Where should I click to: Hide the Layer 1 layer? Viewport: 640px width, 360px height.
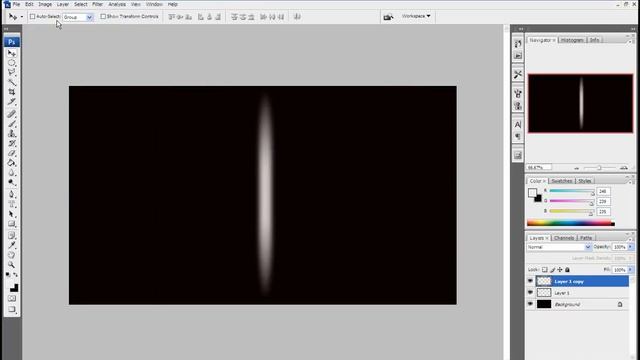click(x=530, y=293)
